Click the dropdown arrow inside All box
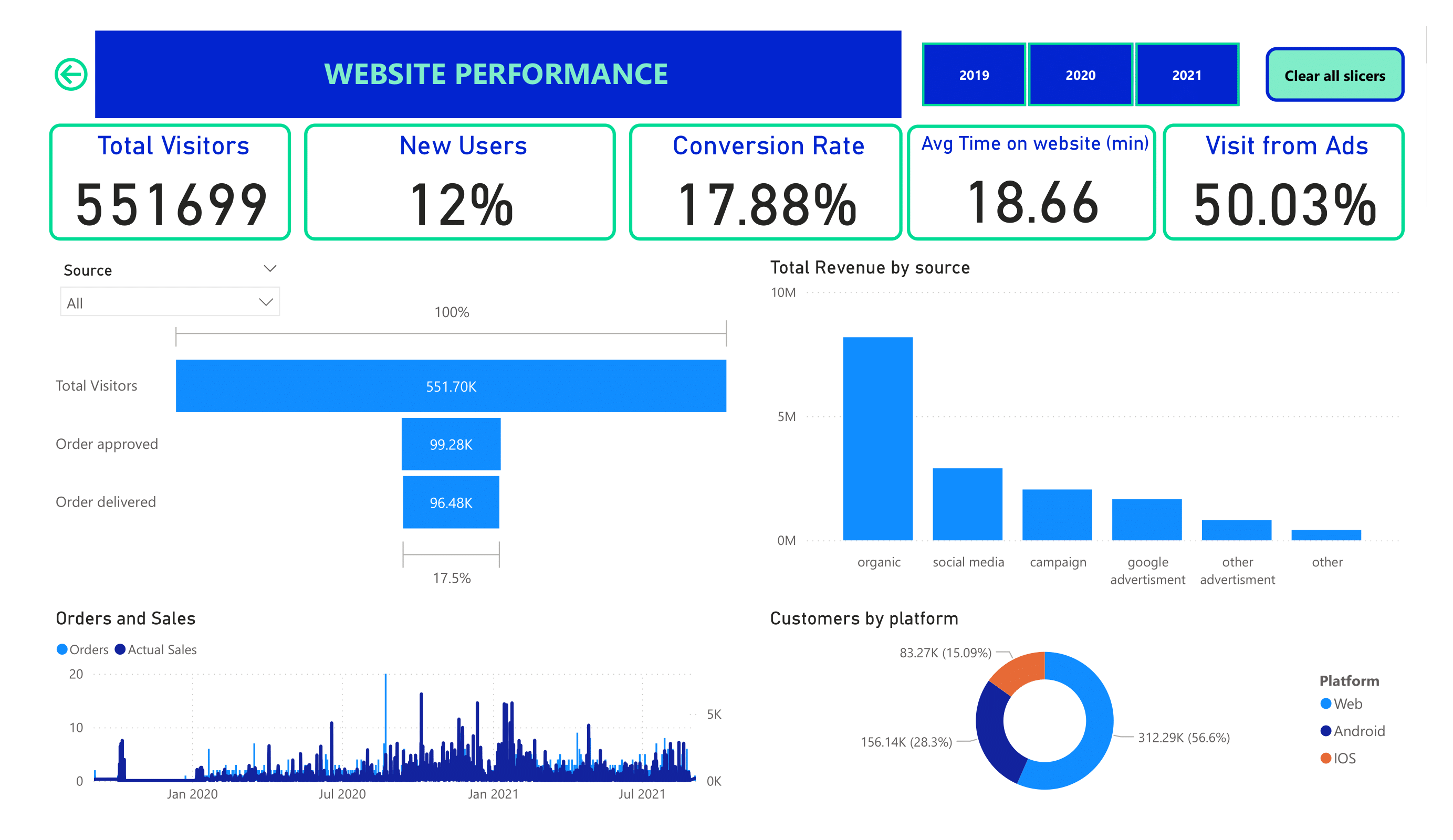The image size is (1453, 840). (x=266, y=302)
